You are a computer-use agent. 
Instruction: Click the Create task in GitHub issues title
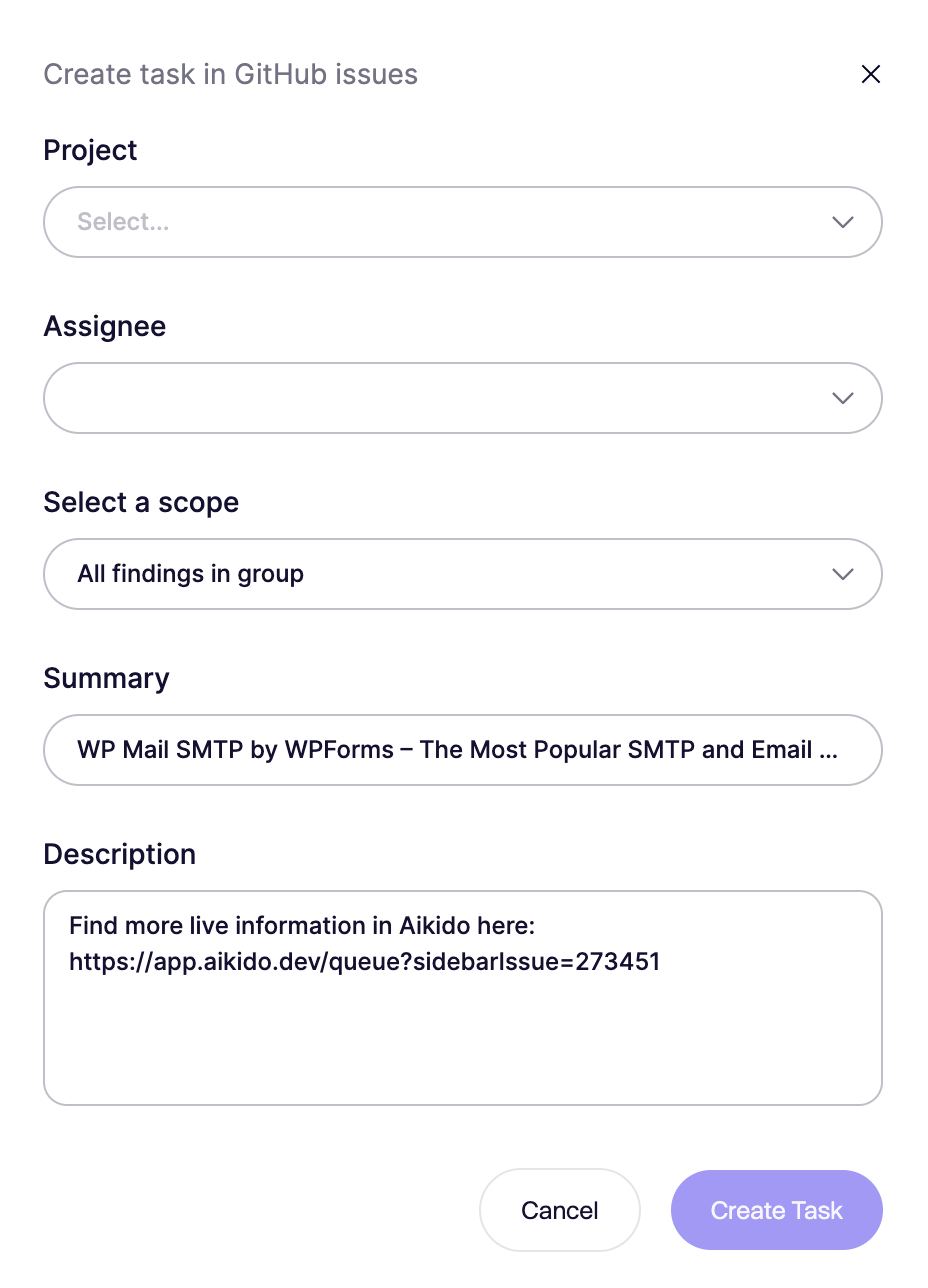[231, 74]
